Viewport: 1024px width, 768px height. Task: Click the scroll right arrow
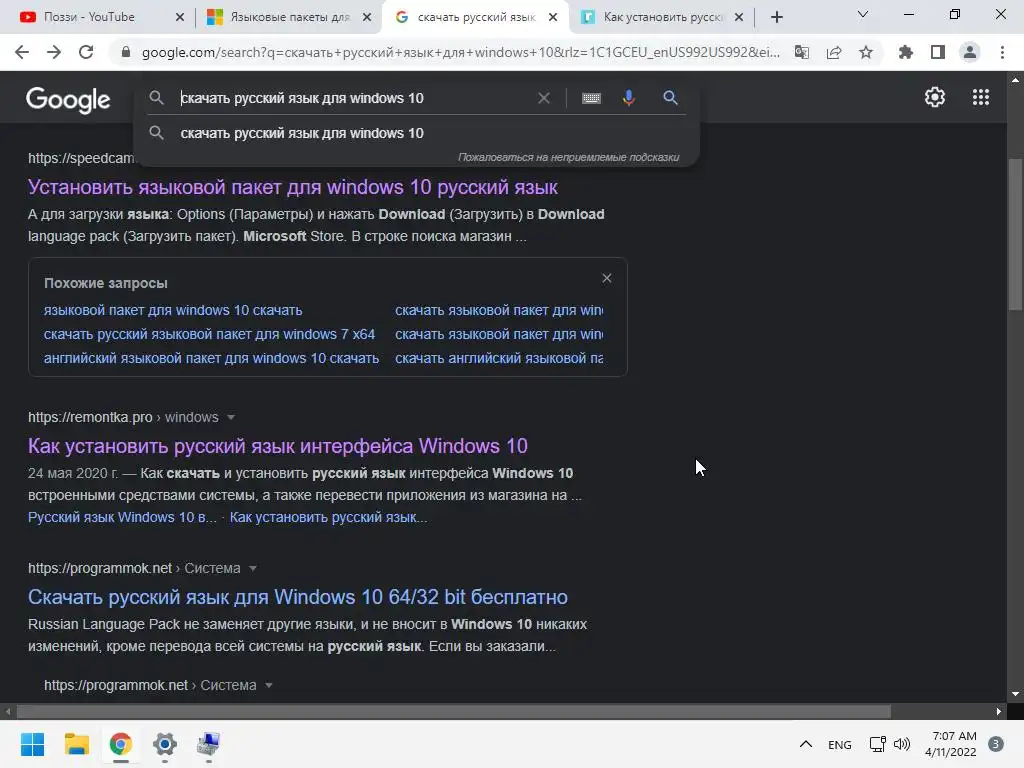click(x=999, y=711)
